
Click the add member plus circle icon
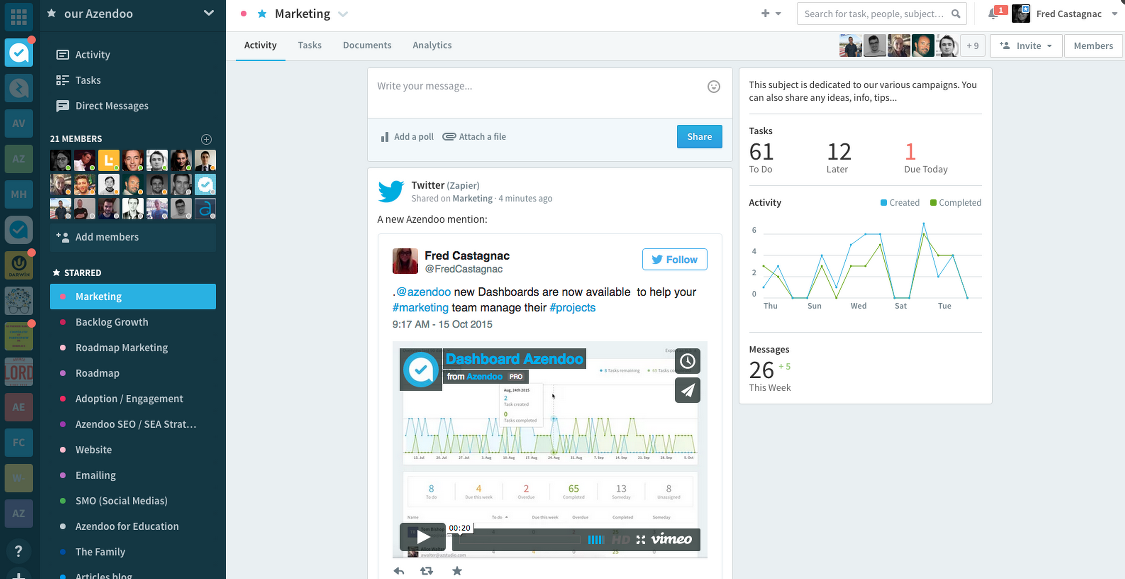tap(207, 139)
